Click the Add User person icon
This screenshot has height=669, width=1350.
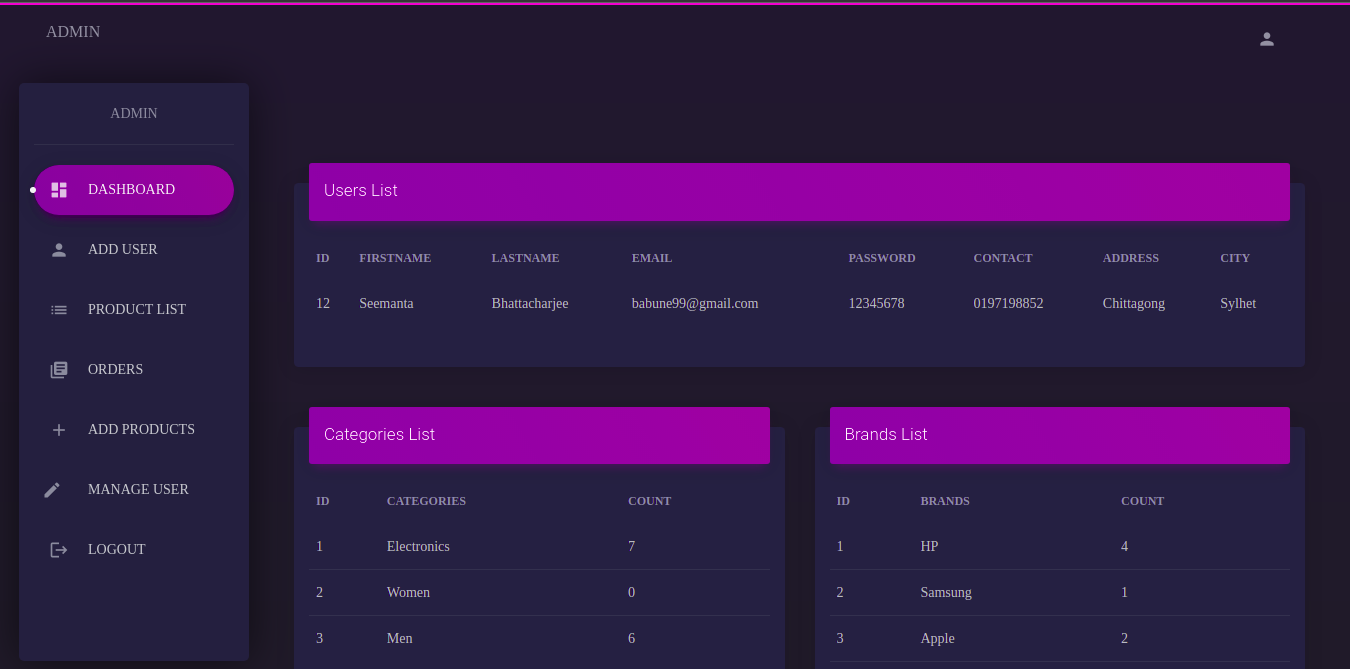tap(59, 250)
